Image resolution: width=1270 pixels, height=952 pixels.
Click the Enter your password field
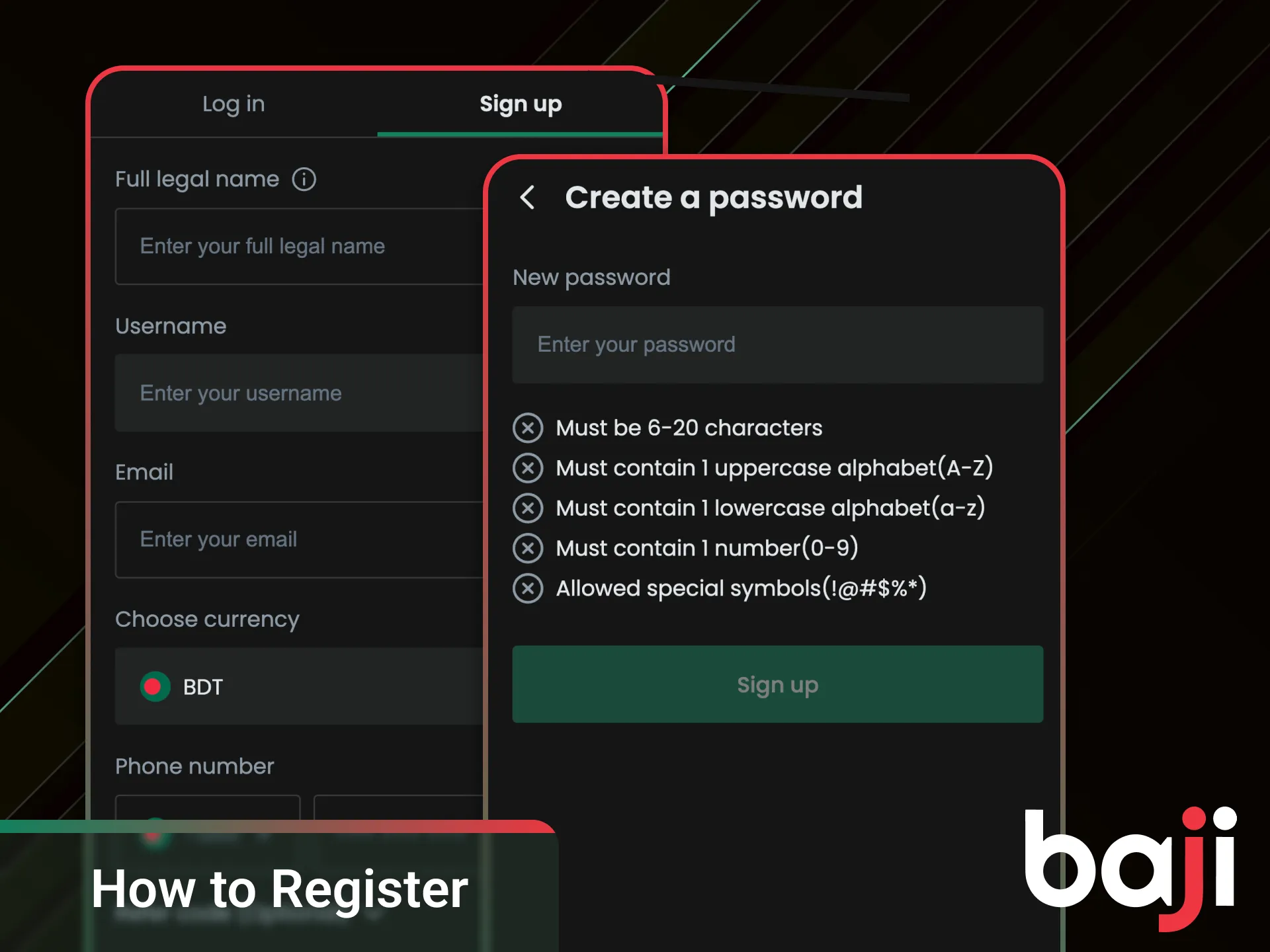(777, 344)
